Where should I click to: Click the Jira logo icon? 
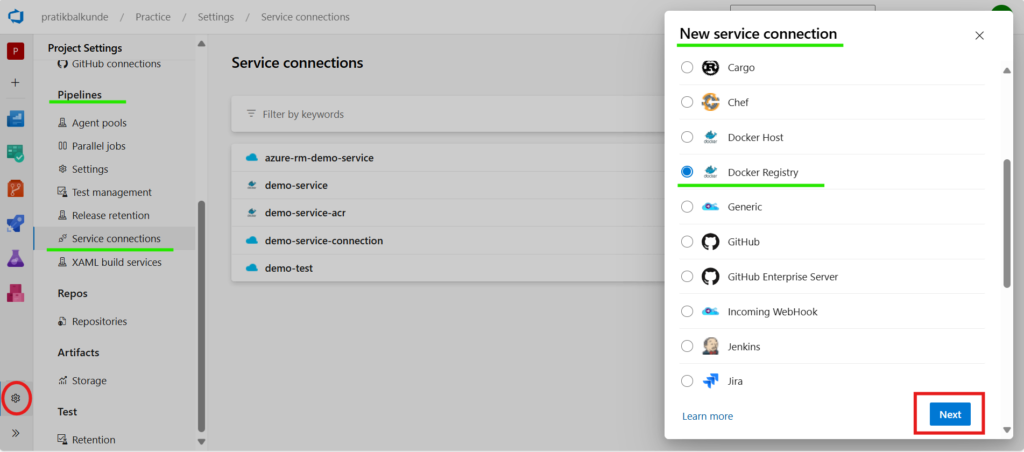711,381
